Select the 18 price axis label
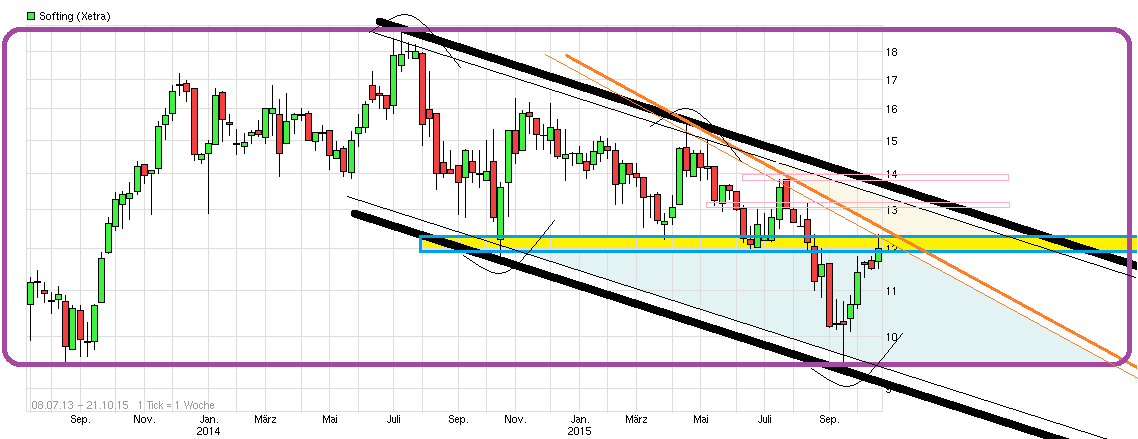 (x=891, y=52)
